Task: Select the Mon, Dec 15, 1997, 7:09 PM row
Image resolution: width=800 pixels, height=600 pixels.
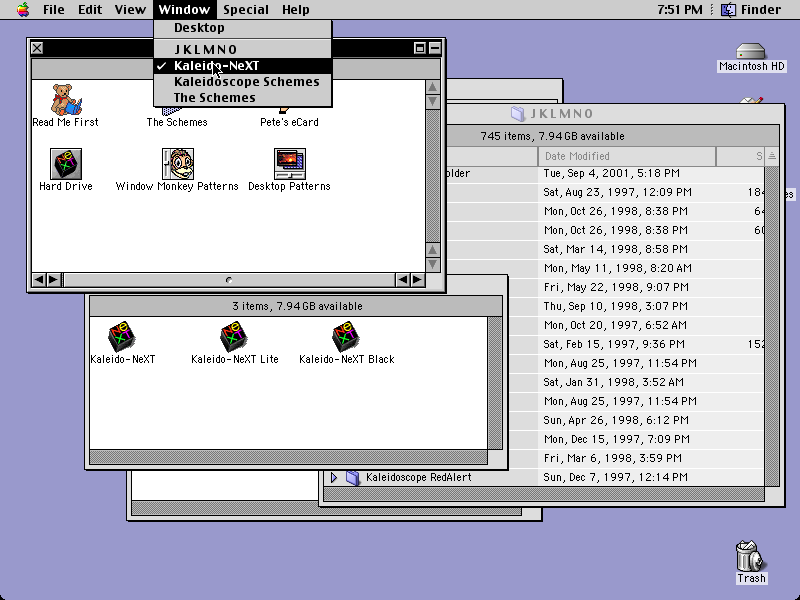Action: pyautogui.click(x=636, y=439)
